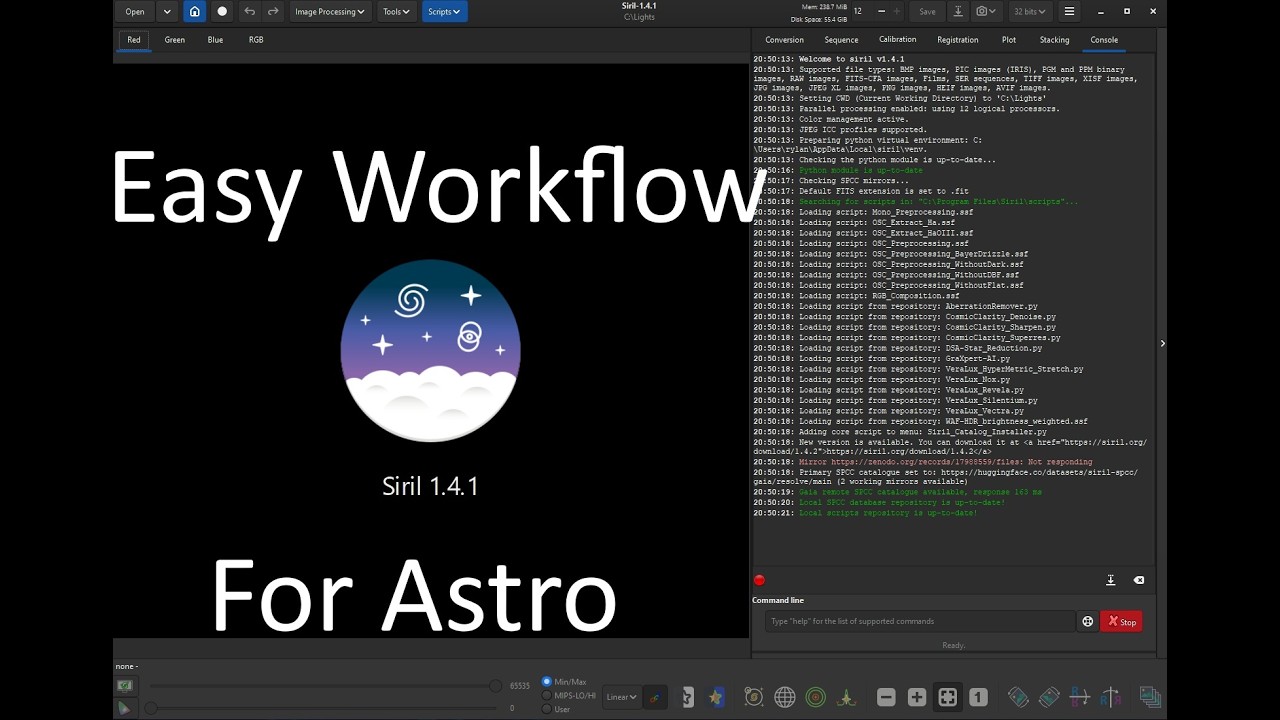Switch to the Blue channel tab
The width and height of the screenshot is (1280, 720).
[215, 39]
